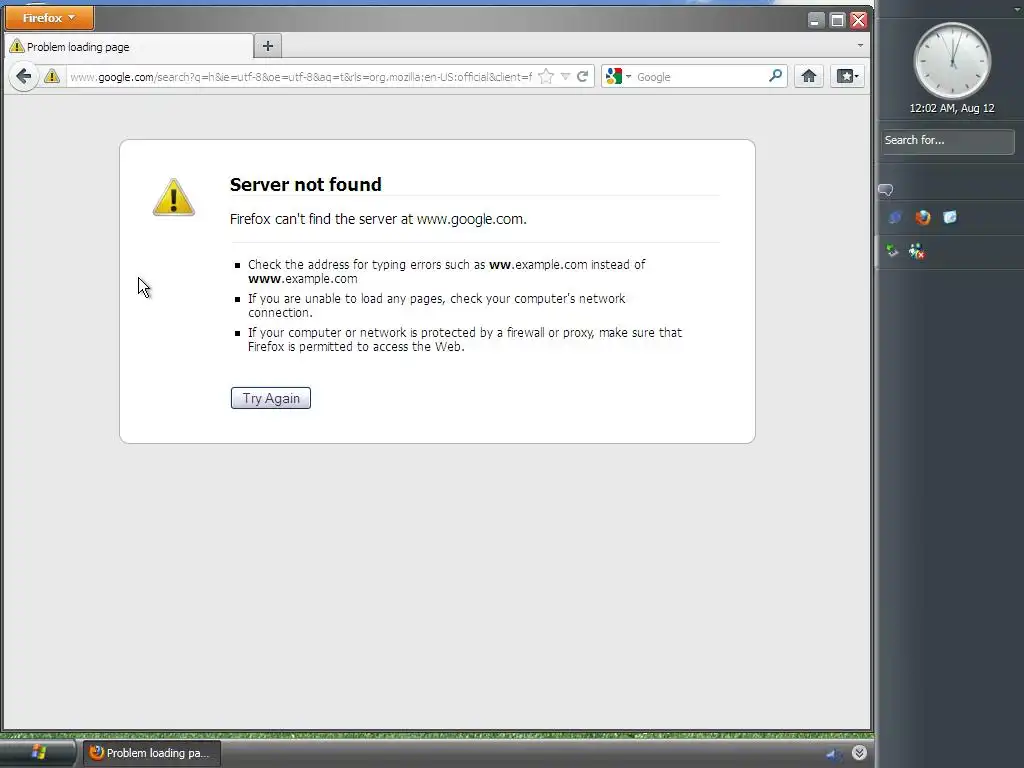Viewport: 1024px width, 768px height.
Task: Select the Problem loading page taskbar button
Action: 152,753
